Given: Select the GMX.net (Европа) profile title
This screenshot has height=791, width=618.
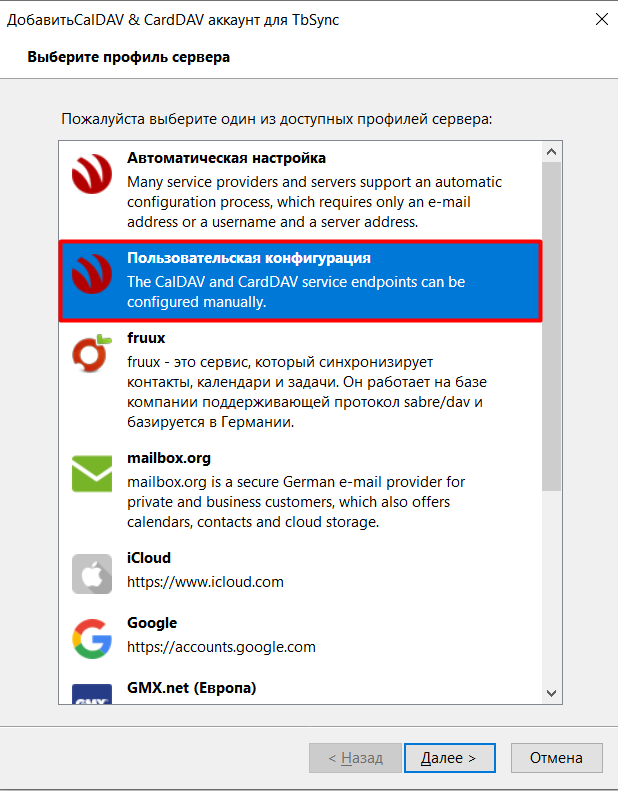Looking at the screenshot, I should coord(192,688).
